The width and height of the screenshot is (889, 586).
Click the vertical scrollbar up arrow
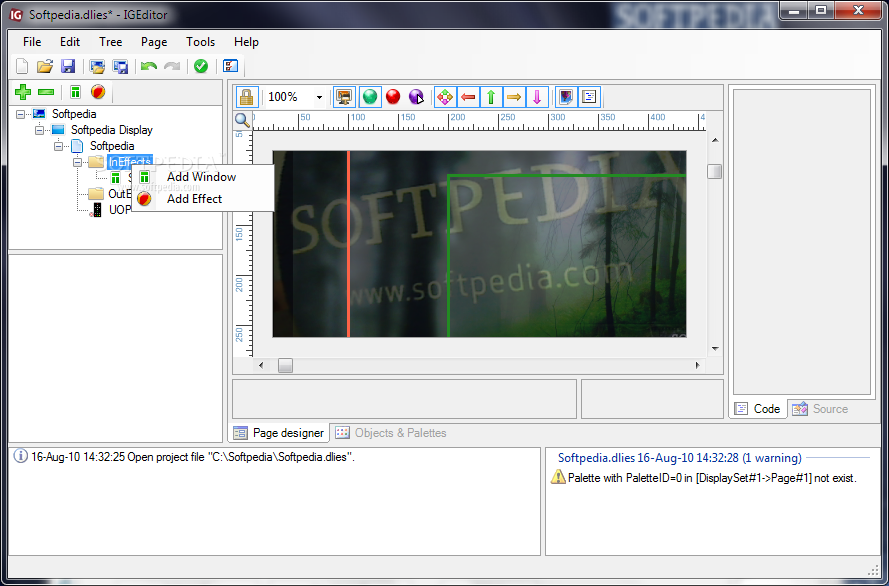[x=715, y=140]
